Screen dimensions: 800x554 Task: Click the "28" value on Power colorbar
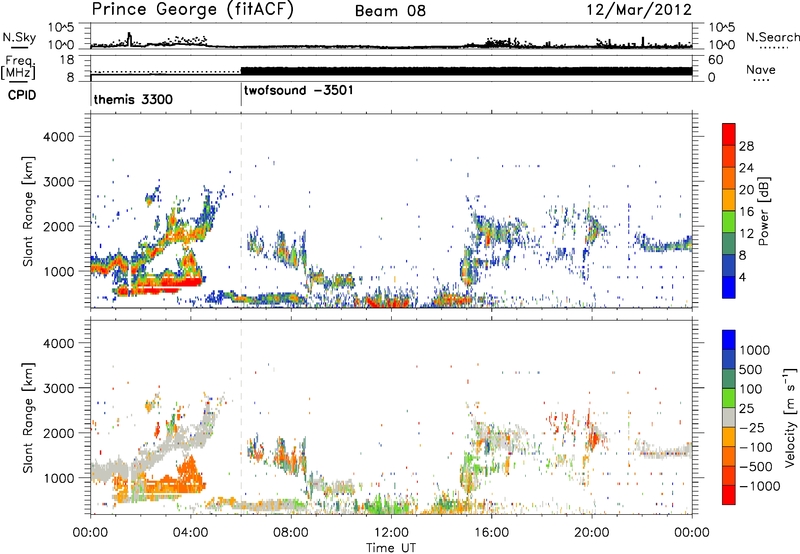point(746,146)
